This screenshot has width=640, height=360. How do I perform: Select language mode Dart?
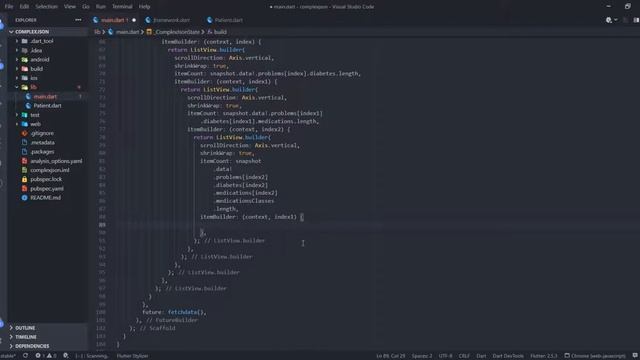481,356
